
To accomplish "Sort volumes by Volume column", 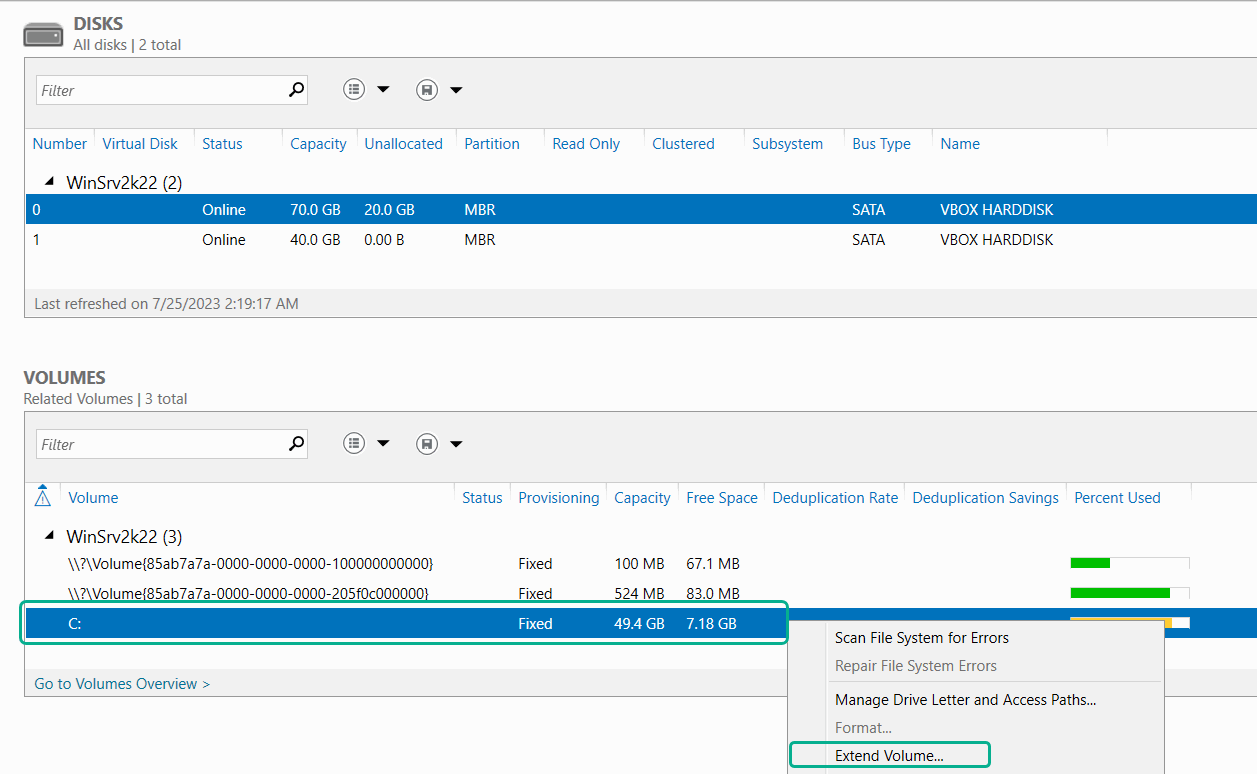I will 93,498.
